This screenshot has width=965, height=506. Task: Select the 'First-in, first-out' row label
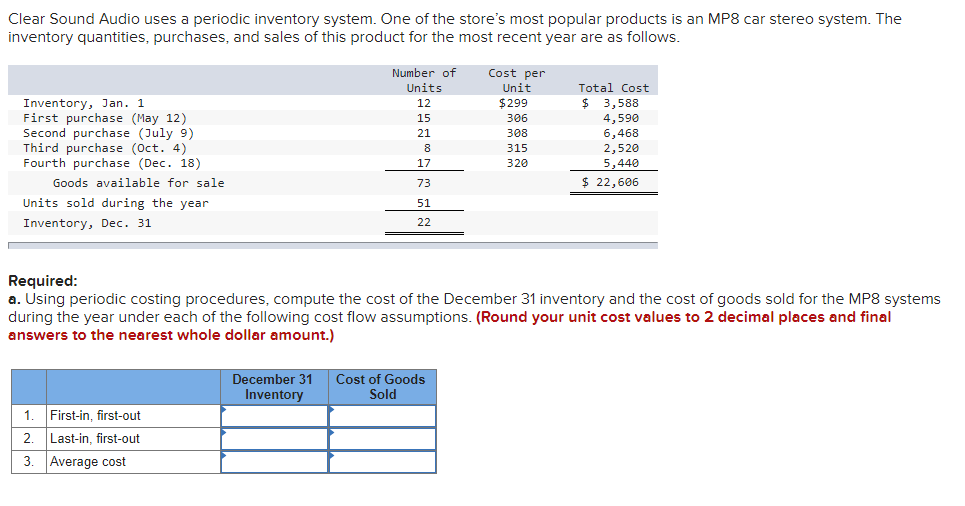coord(95,416)
